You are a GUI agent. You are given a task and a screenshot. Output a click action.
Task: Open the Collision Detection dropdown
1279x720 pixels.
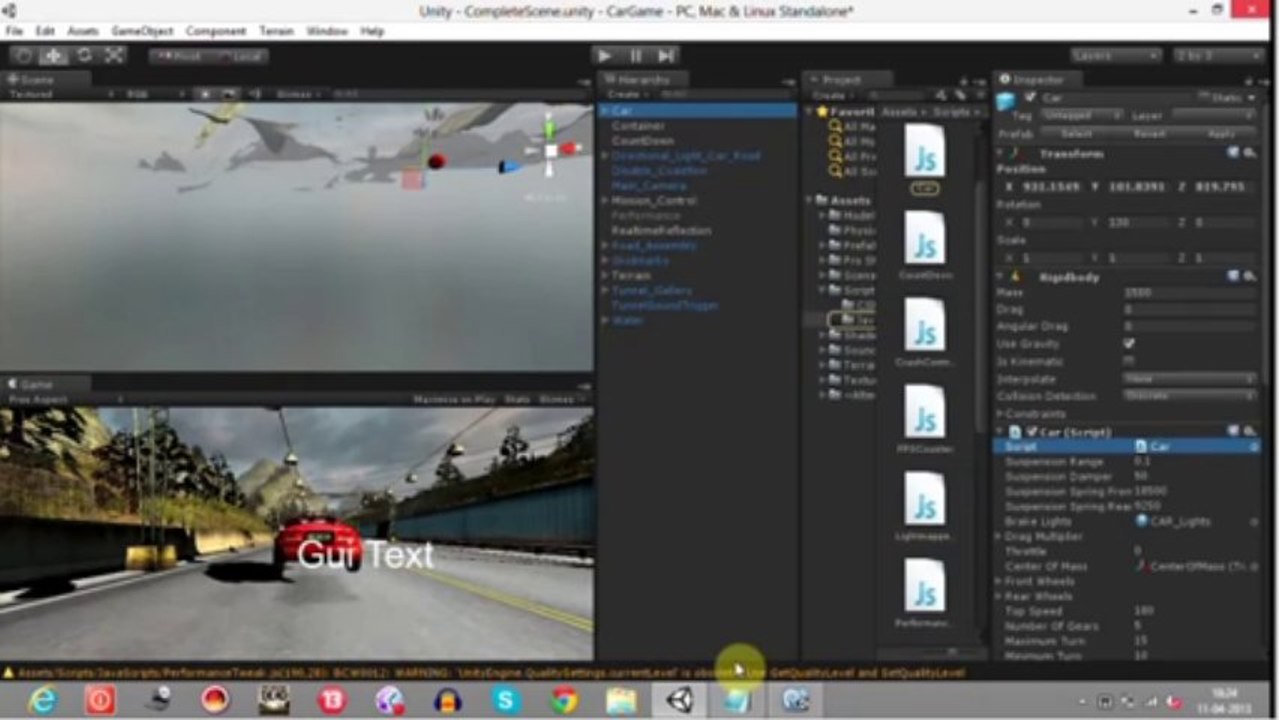[1189, 396]
